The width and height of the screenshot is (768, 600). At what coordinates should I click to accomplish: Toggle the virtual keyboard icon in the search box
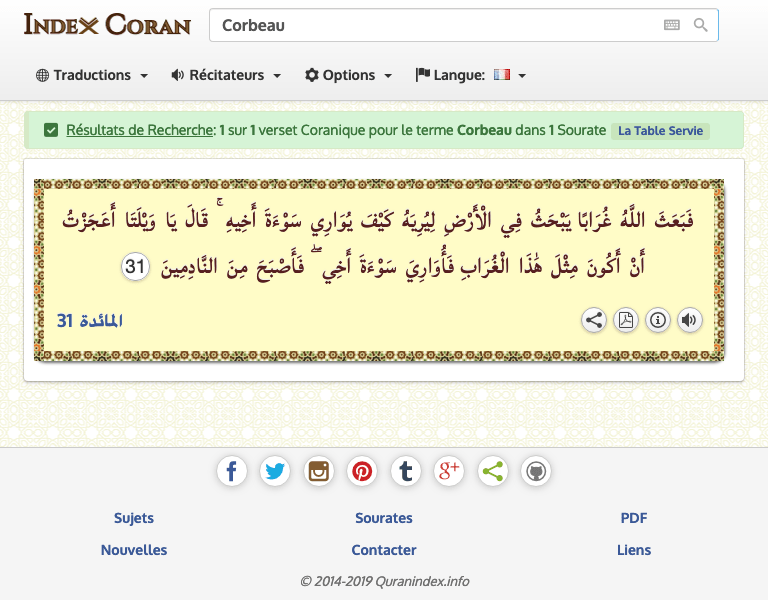click(x=671, y=25)
